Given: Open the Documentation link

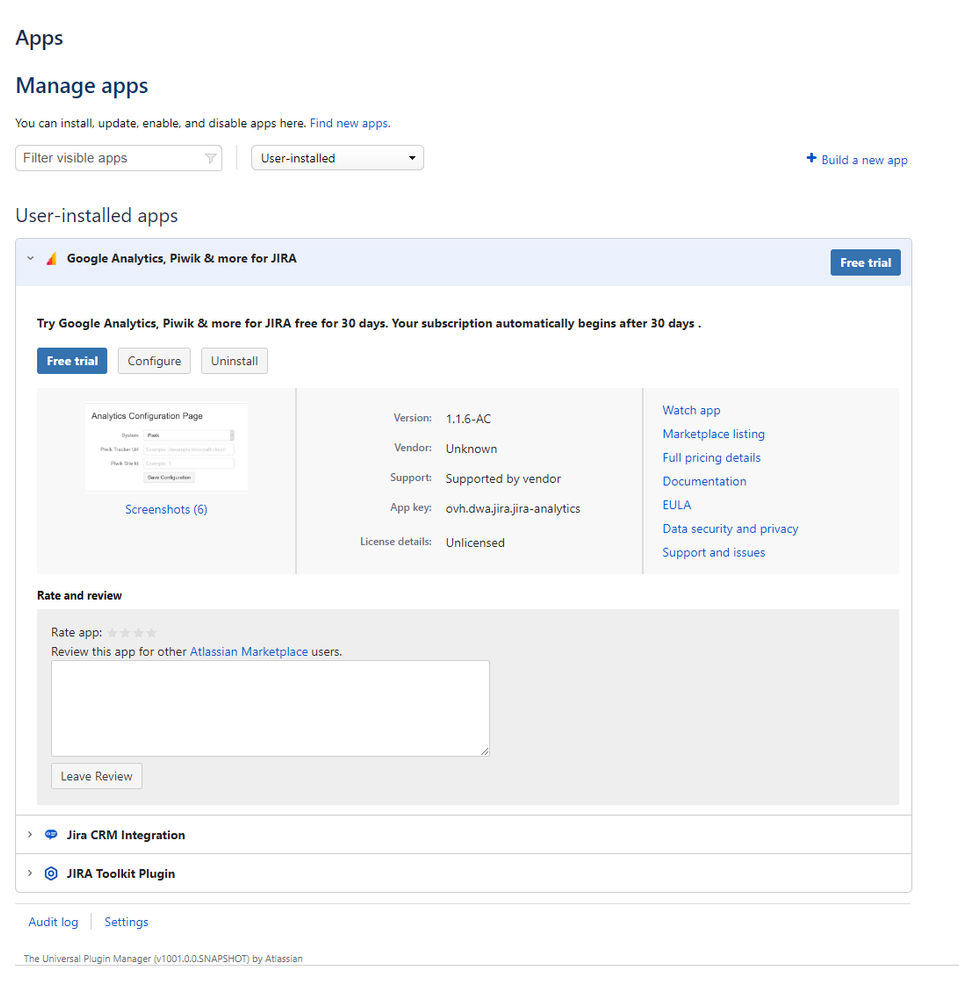Looking at the screenshot, I should (704, 481).
